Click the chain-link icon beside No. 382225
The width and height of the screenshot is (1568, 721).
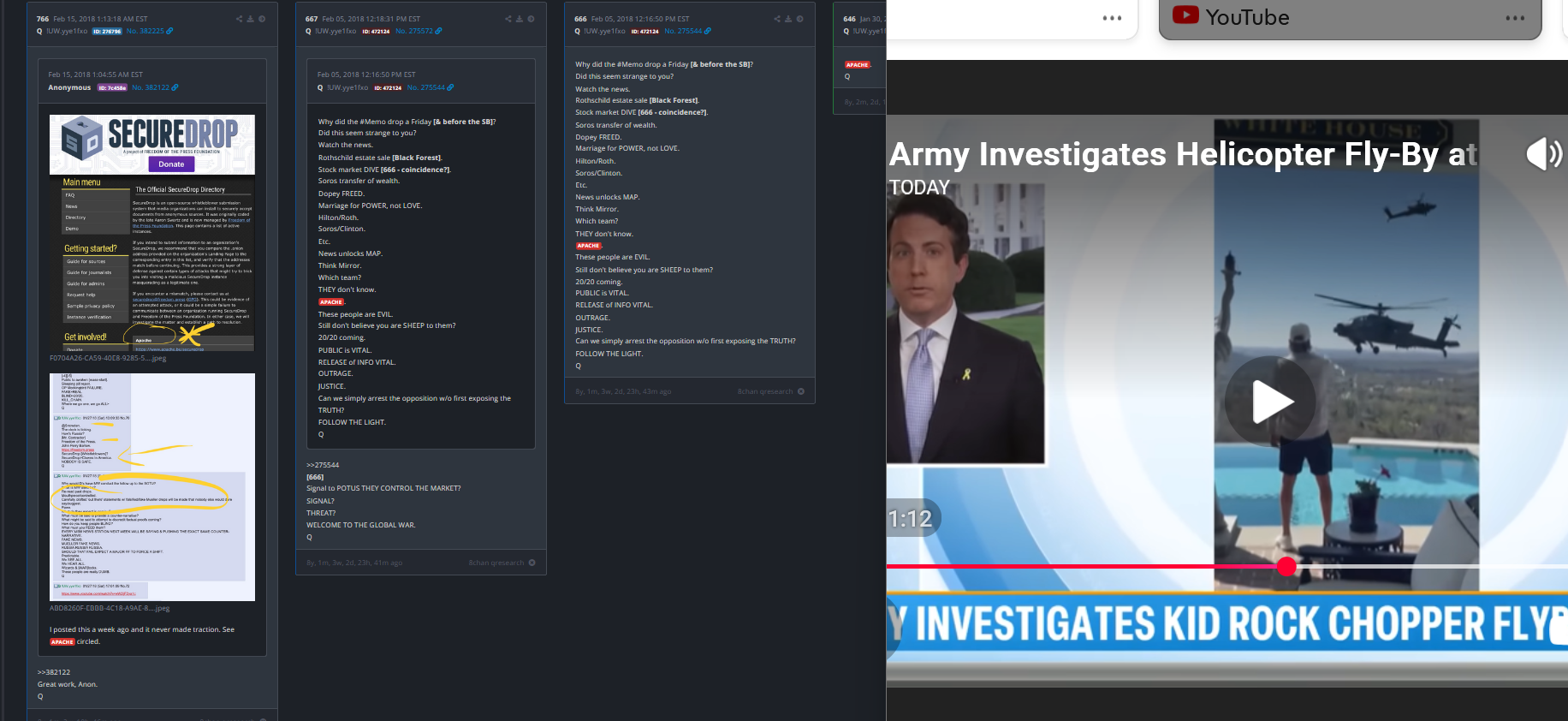169,31
